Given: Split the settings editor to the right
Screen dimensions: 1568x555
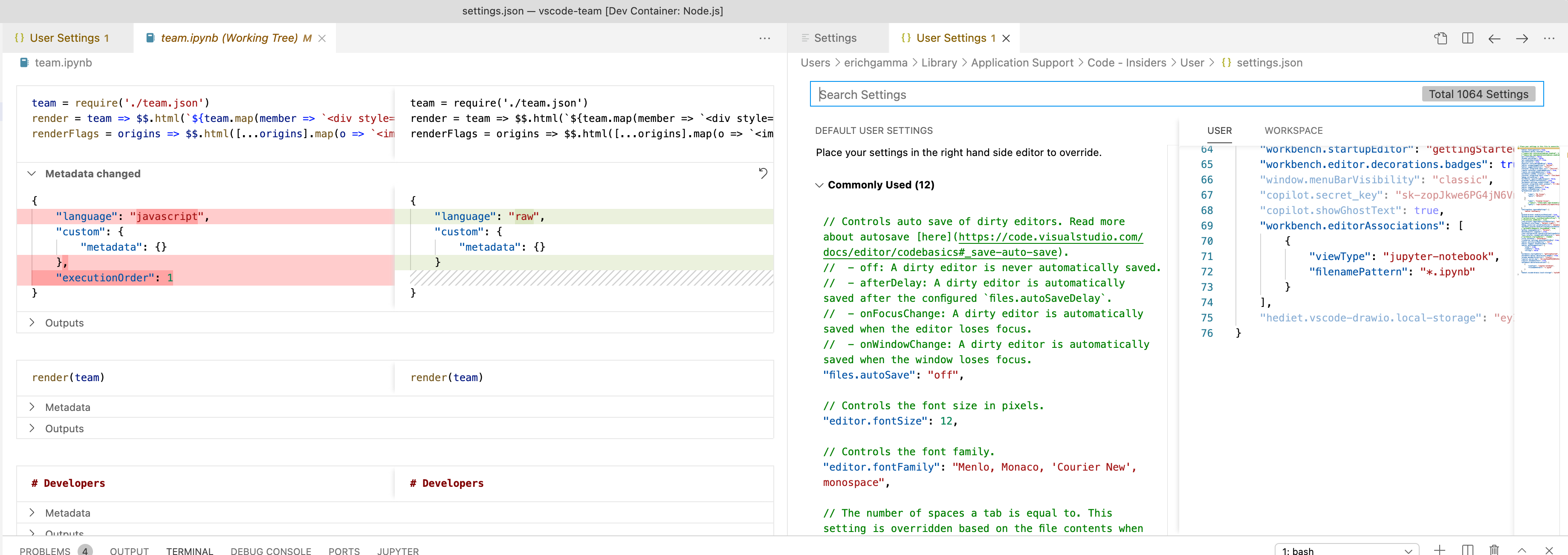Looking at the screenshot, I should click(1467, 38).
